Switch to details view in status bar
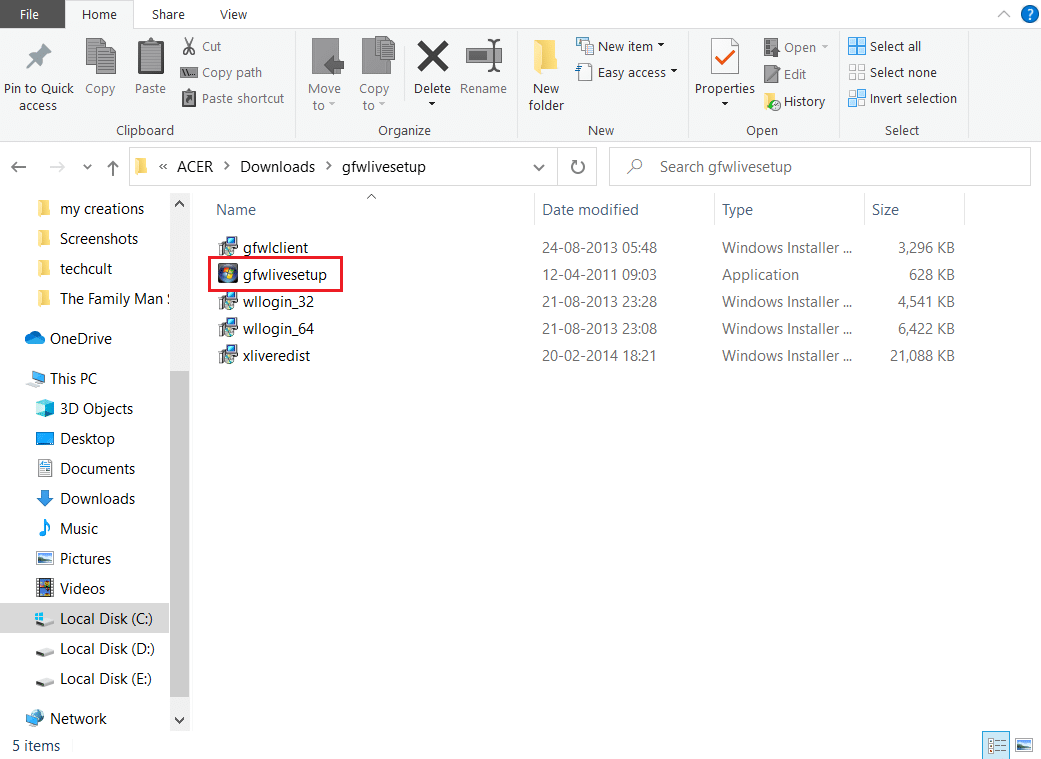 tap(996, 745)
